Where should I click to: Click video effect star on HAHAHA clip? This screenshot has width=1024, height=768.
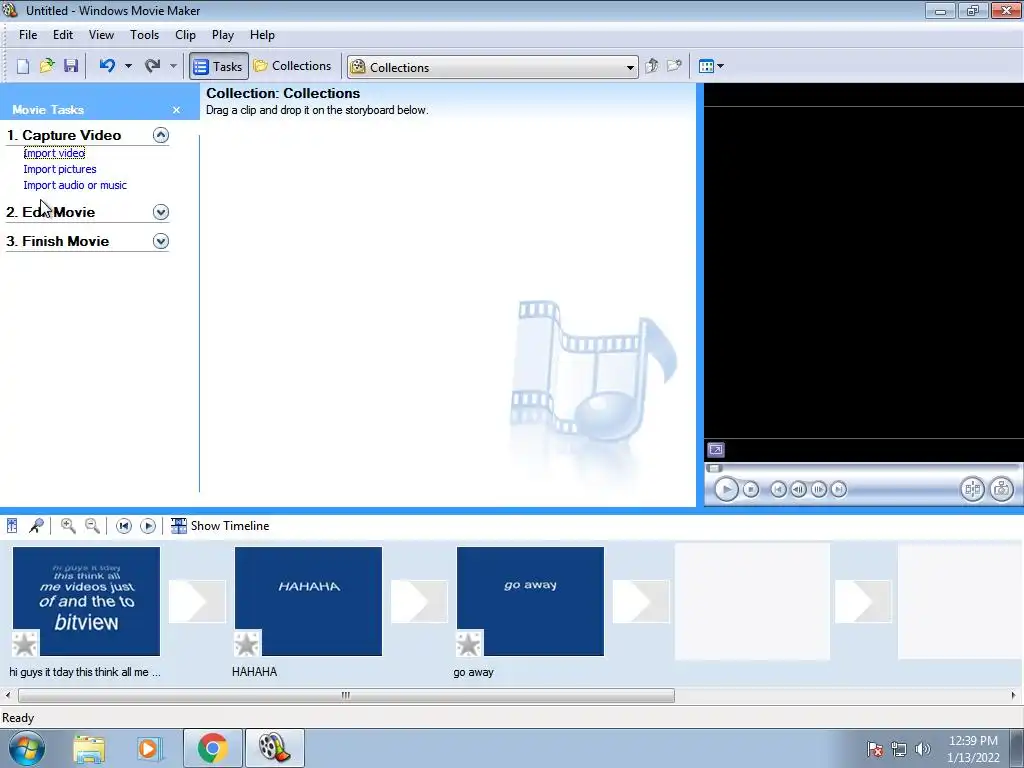pyautogui.click(x=247, y=644)
